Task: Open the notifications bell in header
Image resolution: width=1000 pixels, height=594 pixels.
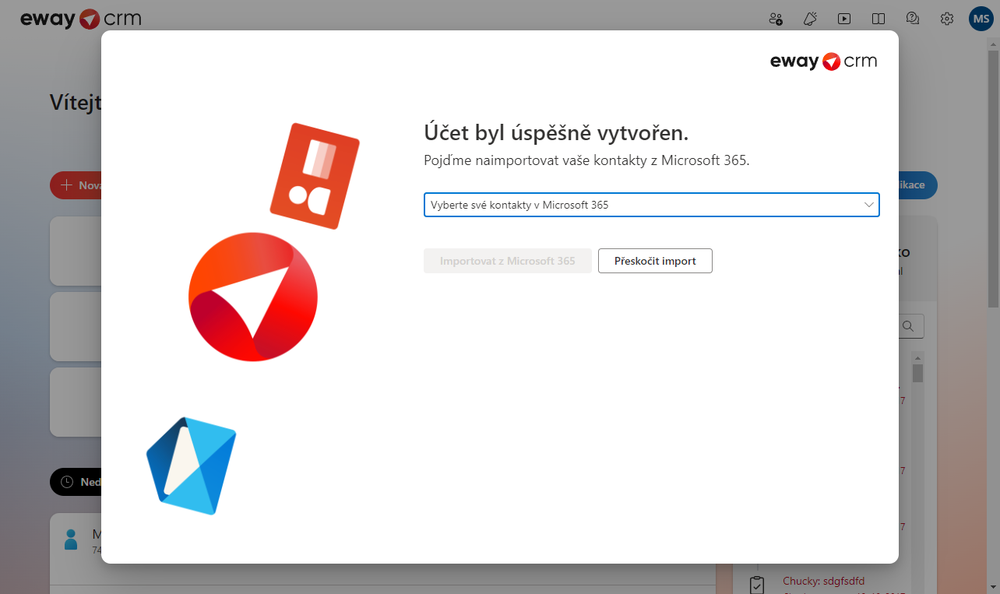Action: coord(810,19)
